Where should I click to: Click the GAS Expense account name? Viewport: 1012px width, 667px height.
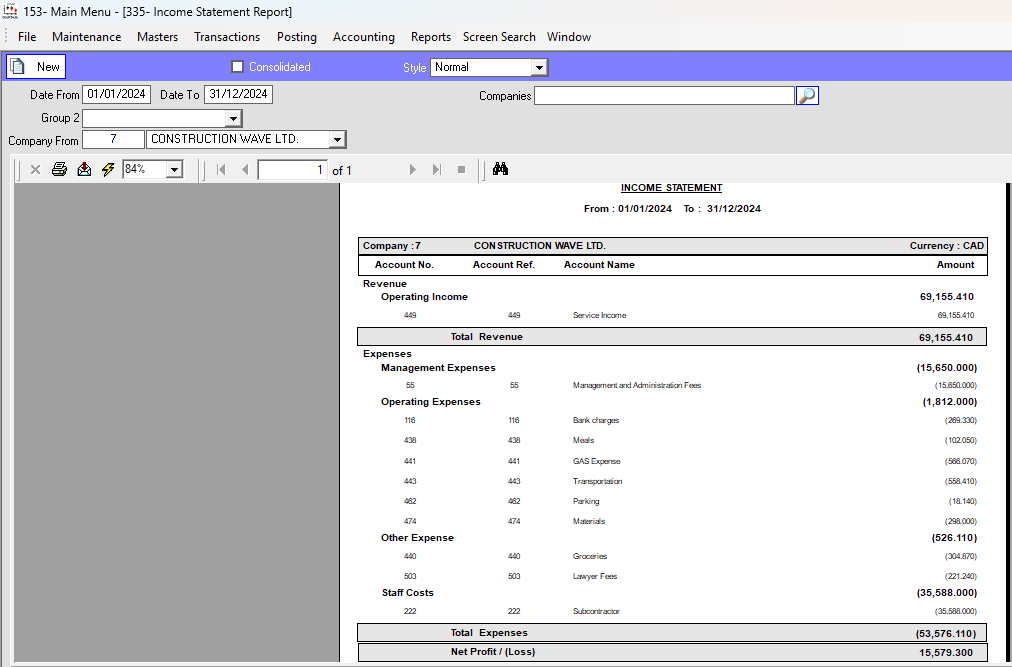coord(596,461)
